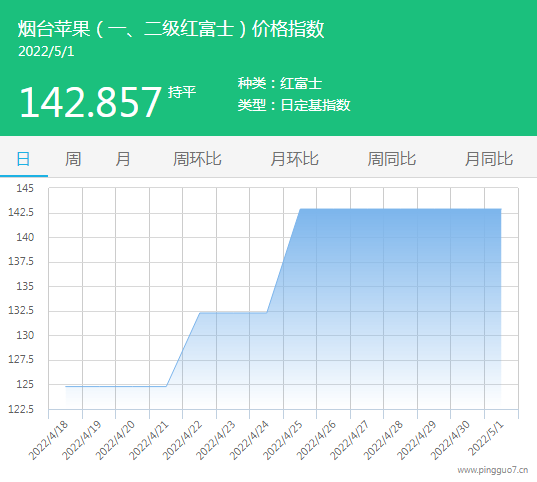The image size is (537, 482).
Task: Click the 类型：日定基指数 label
Action: 294,105
